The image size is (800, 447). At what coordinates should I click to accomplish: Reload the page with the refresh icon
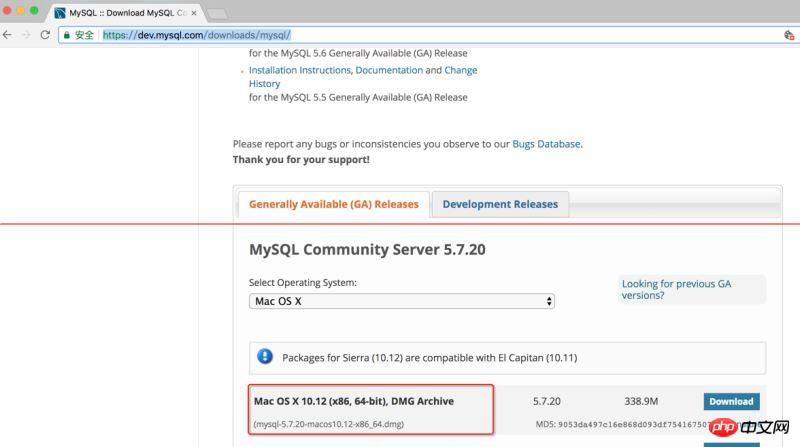(45, 35)
